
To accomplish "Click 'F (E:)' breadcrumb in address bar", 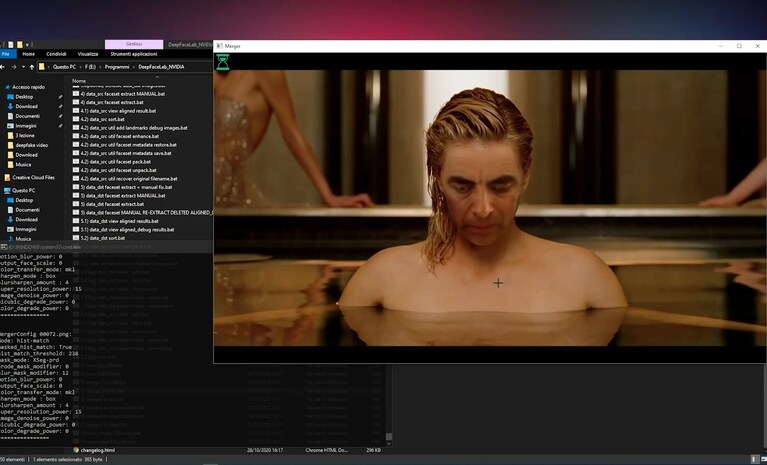I will [90, 67].
